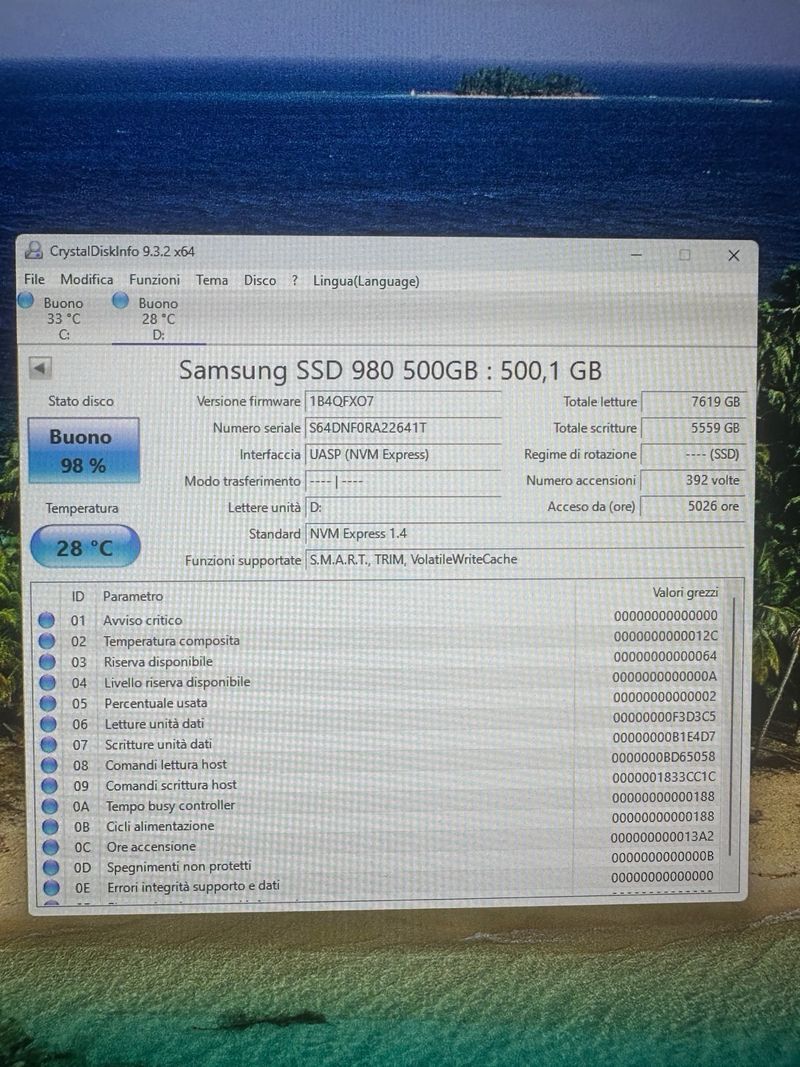800x1067 pixels.
Task: Click the Totale letture value 7619 GB
Action: 693,402
